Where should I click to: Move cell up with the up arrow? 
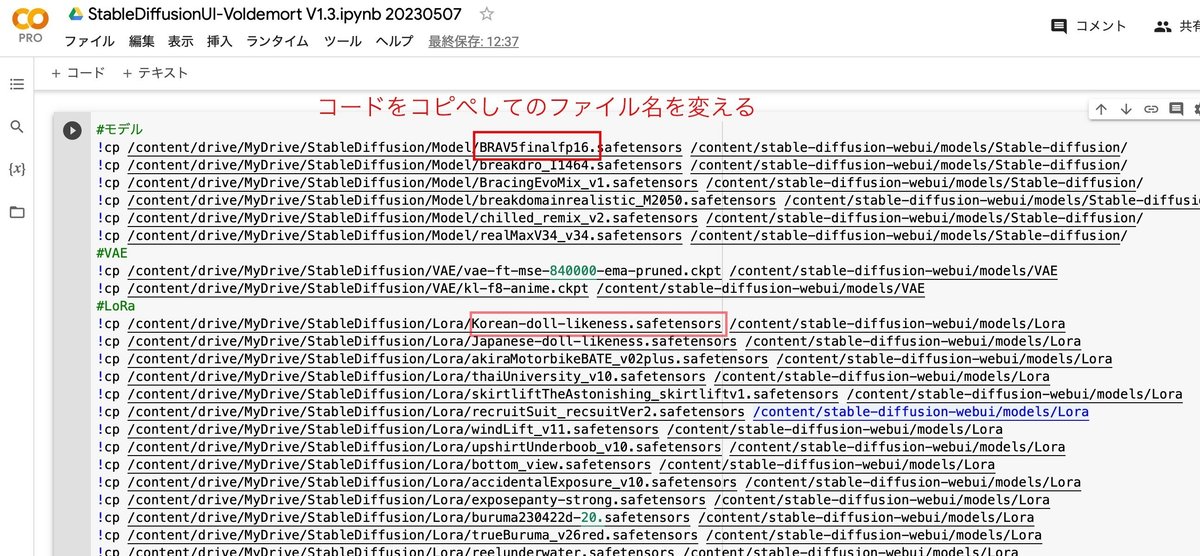click(1101, 109)
